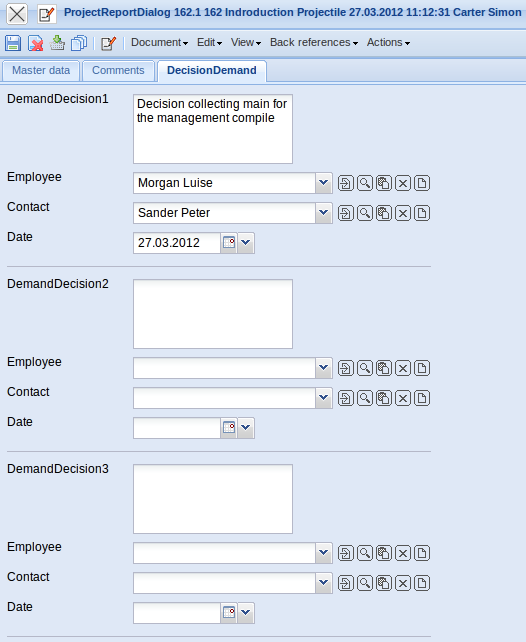Open date options arrow in DemandDecision2 section
The width and height of the screenshot is (526, 642).
(x=246, y=427)
